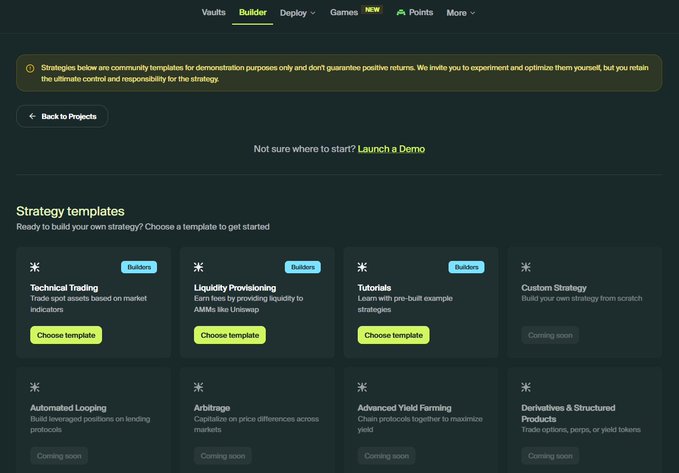Choose template for Liquidity Provisioning
The image size is (679, 473).
229,335
